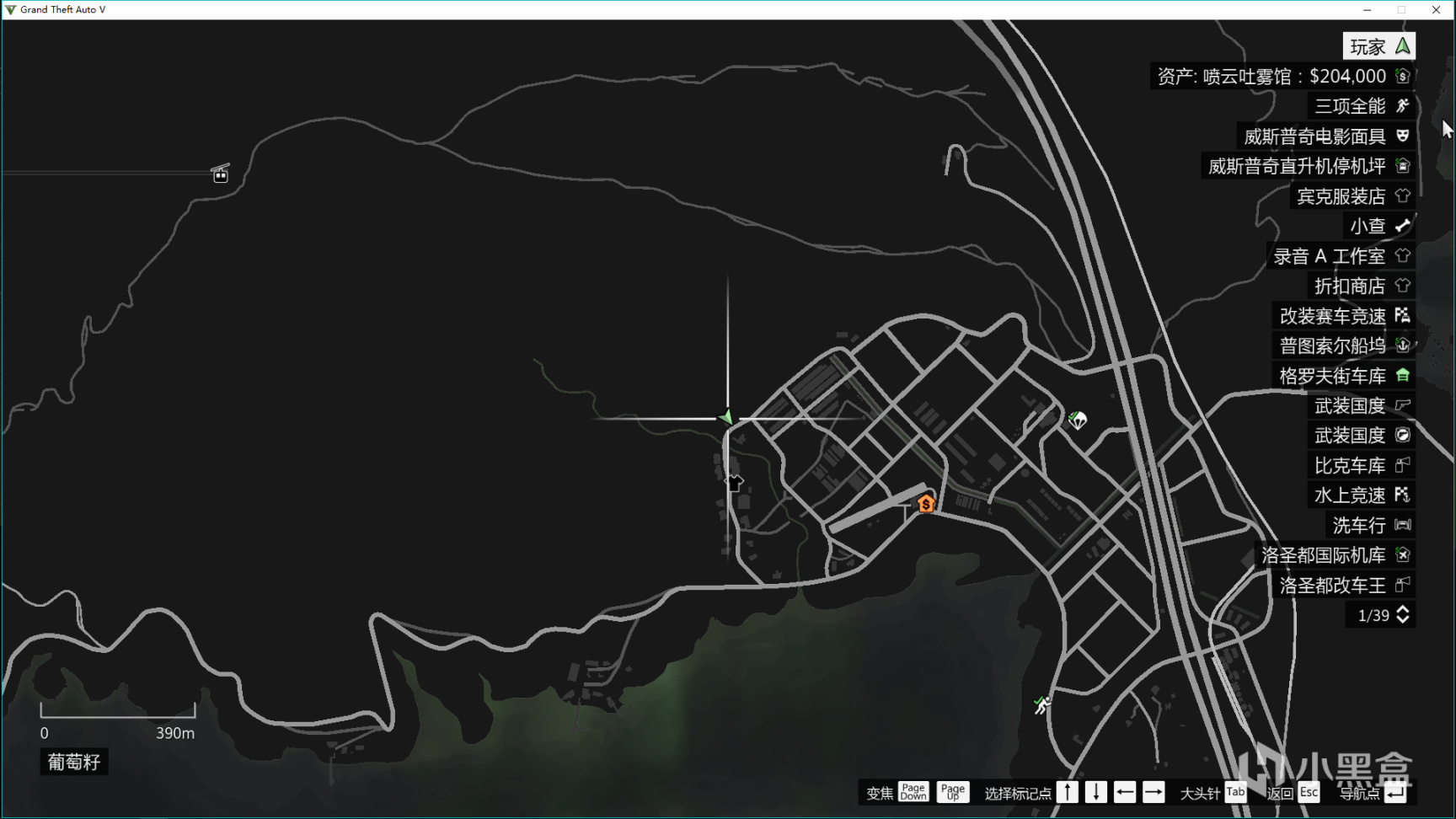The image size is (1456, 819).
Task: Click the 390m map scale bar
Action: pos(118,711)
